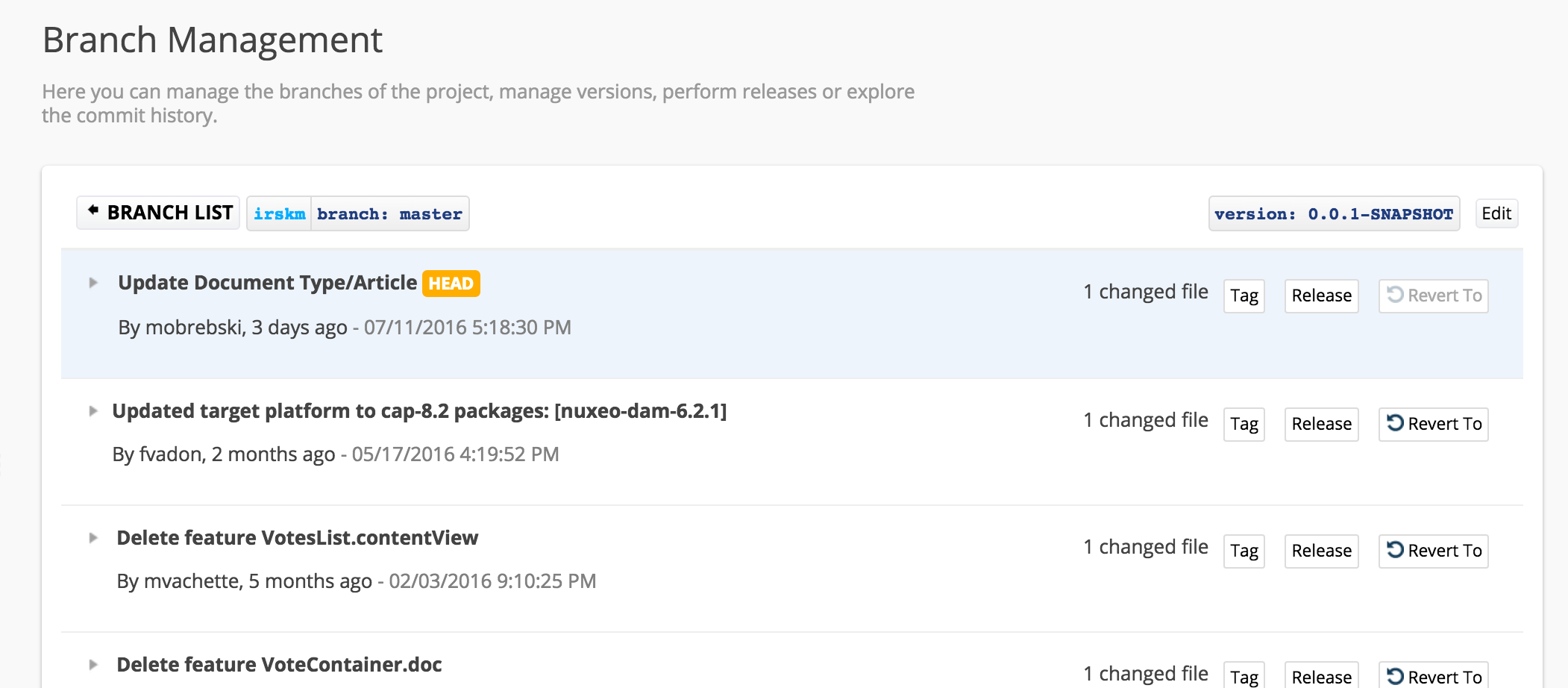Tag the Updated target platform commit

tap(1244, 424)
